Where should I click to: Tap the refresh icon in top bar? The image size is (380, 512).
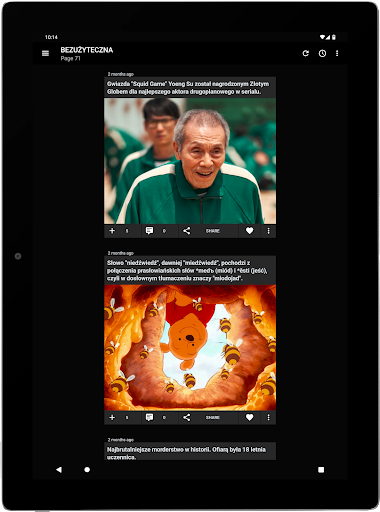306,53
